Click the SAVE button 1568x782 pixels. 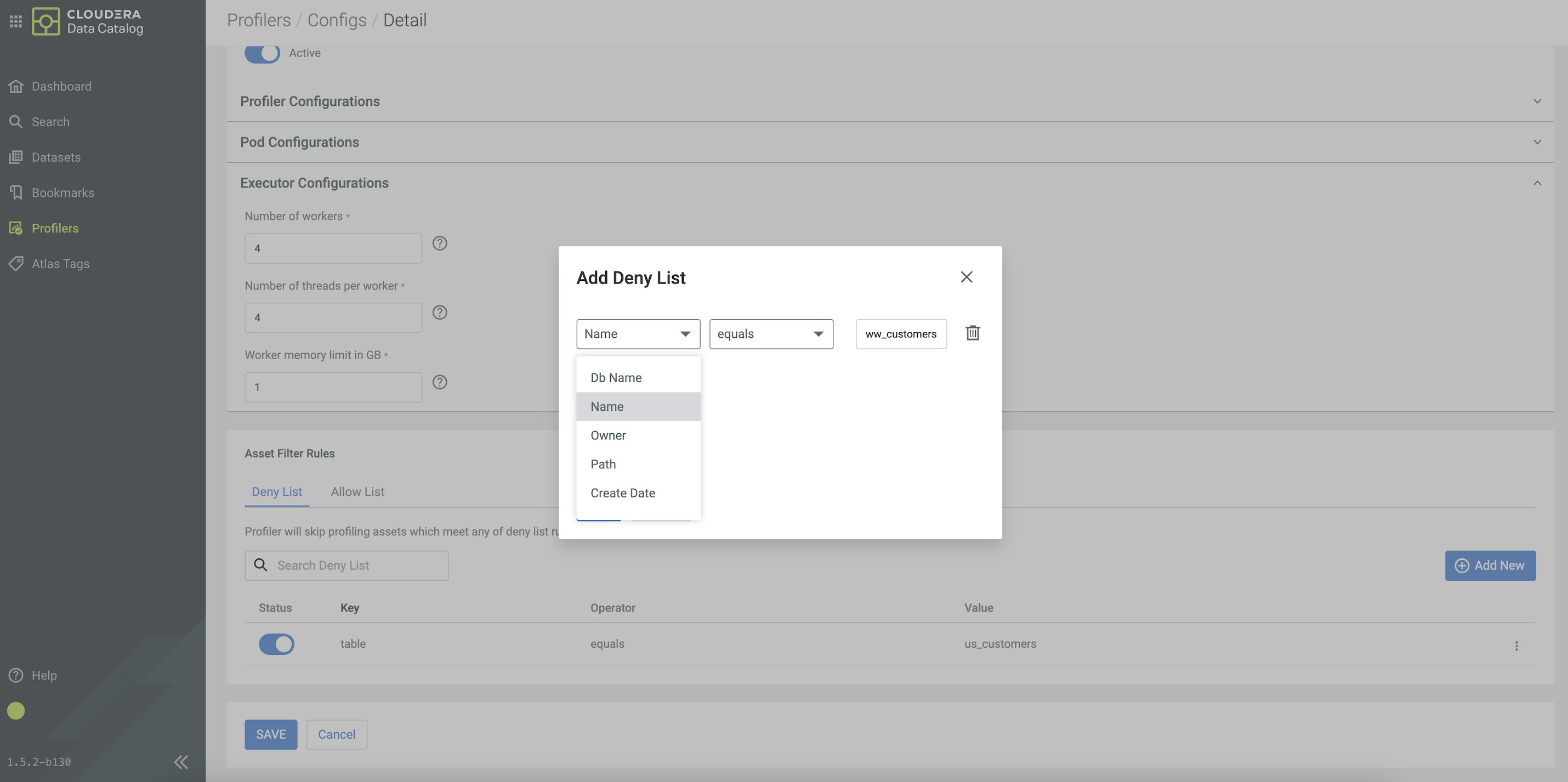[271, 734]
